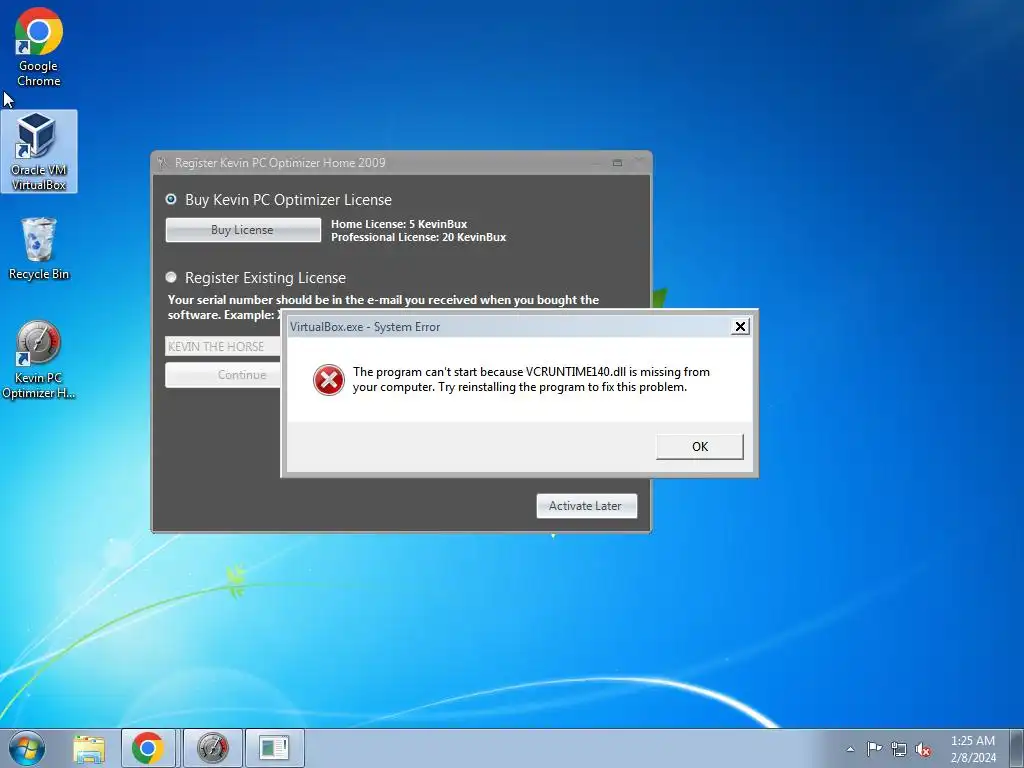Viewport: 1024px width, 768px height.
Task: Click the Continue button
Action: pos(223,375)
